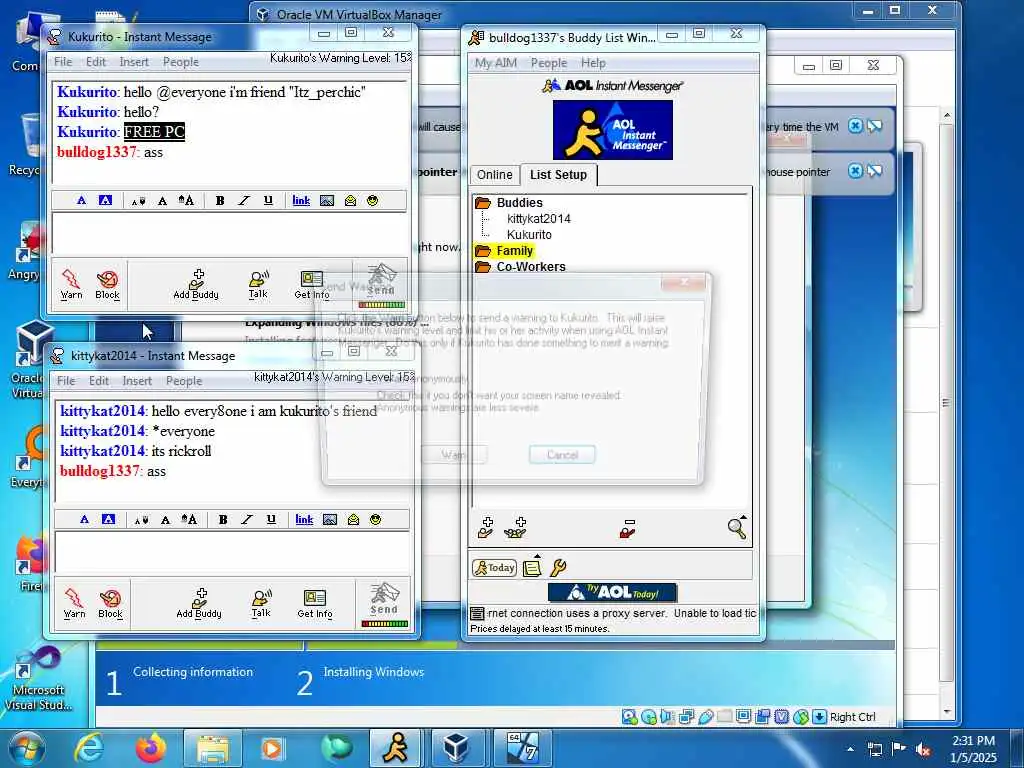Click message input box in Kukurito window
This screenshot has height=768, width=1024.
pyautogui.click(x=229, y=234)
